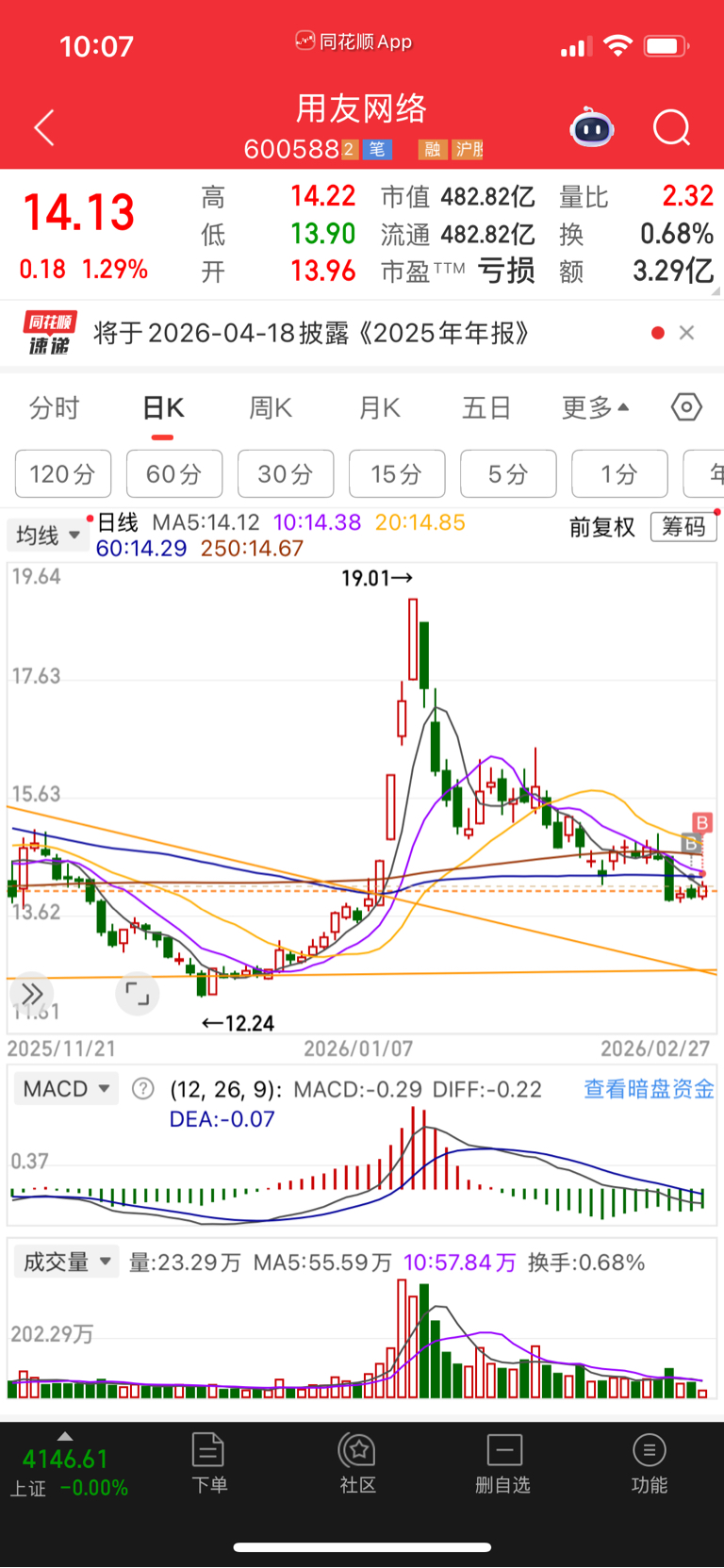Viewport: 724px width, 1568px height.
Task: Switch to 月K monthly chart tab
Action: (x=380, y=408)
